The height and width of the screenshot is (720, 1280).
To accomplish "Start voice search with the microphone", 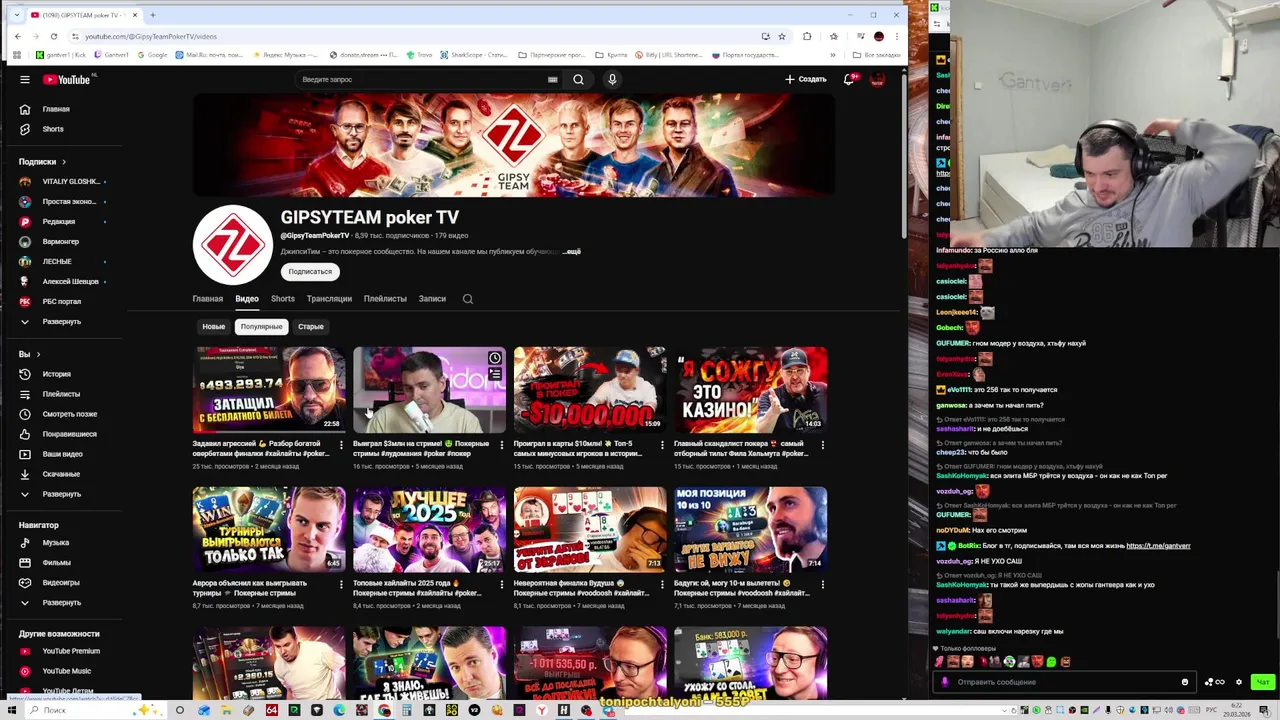I will pos(612,79).
